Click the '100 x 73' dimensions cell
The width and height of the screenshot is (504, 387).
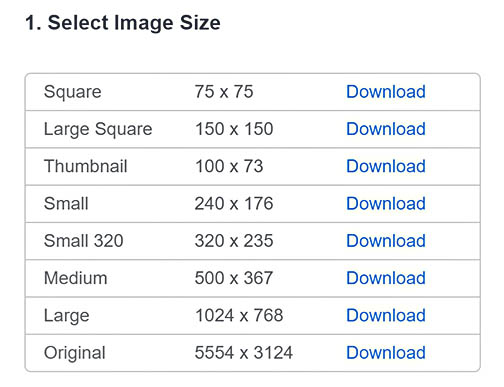tap(229, 166)
